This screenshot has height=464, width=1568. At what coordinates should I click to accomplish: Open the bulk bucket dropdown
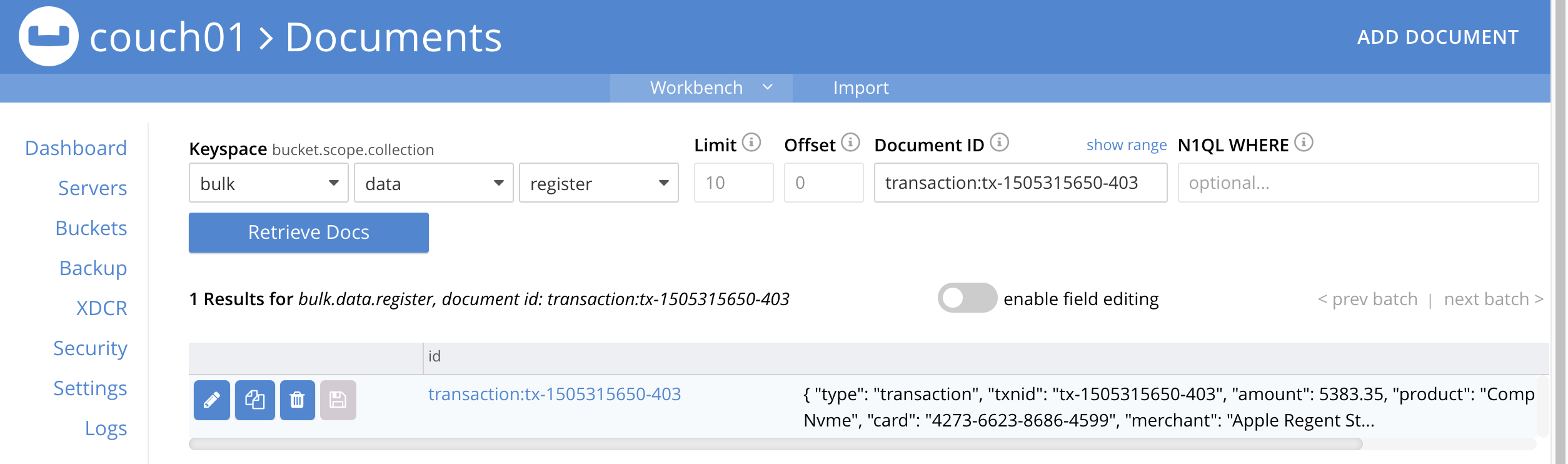coord(268,183)
